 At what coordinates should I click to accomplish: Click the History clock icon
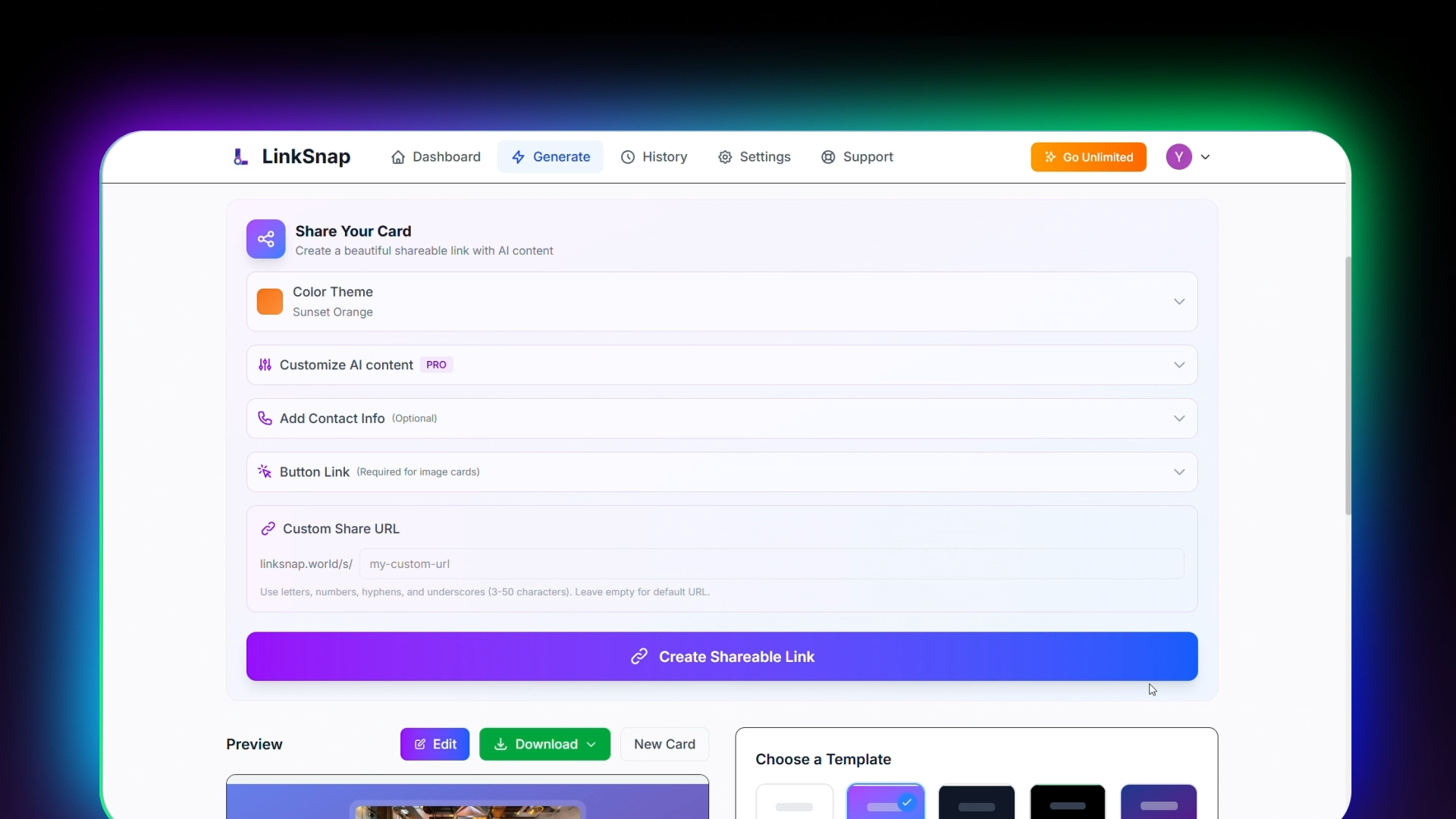point(629,157)
